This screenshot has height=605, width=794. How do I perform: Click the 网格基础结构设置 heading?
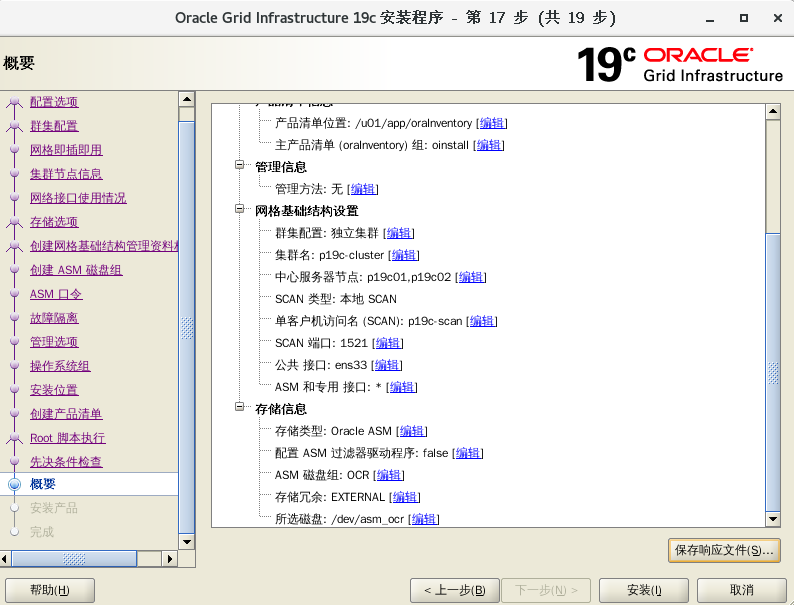tap(307, 211)
